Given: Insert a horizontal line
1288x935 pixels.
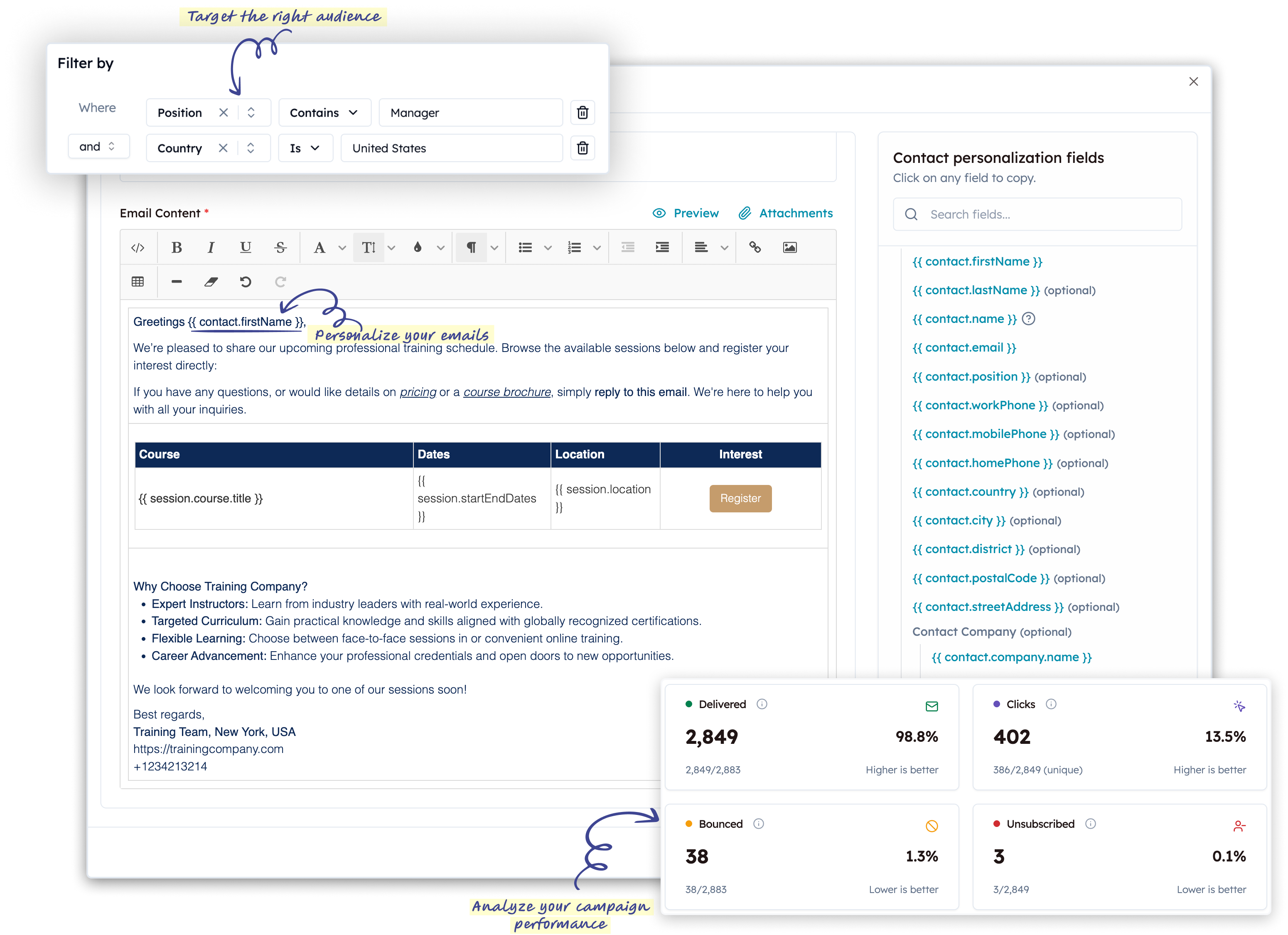Looking at the screenshot, I should (176, 281).
